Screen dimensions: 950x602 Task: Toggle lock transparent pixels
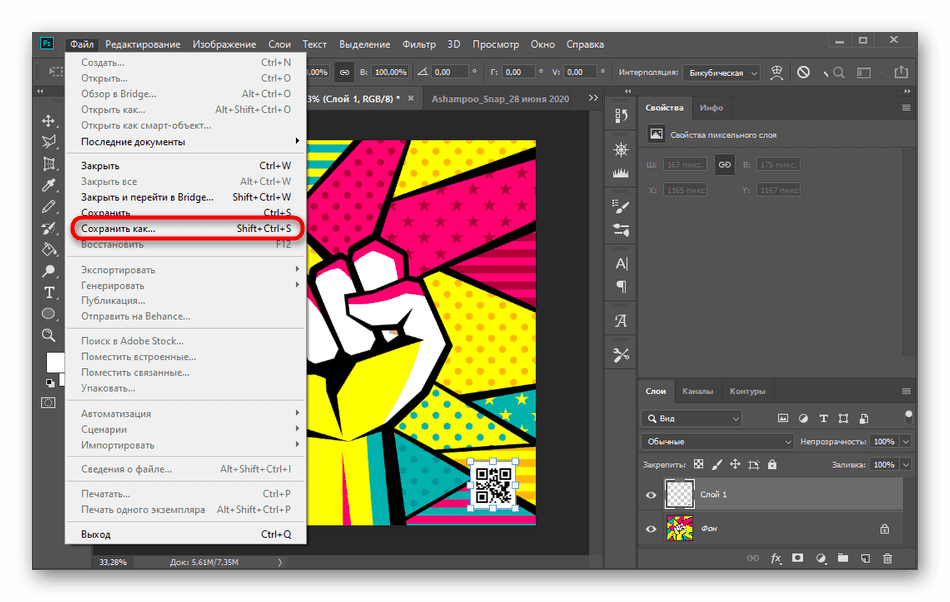[x=699, y=465]
